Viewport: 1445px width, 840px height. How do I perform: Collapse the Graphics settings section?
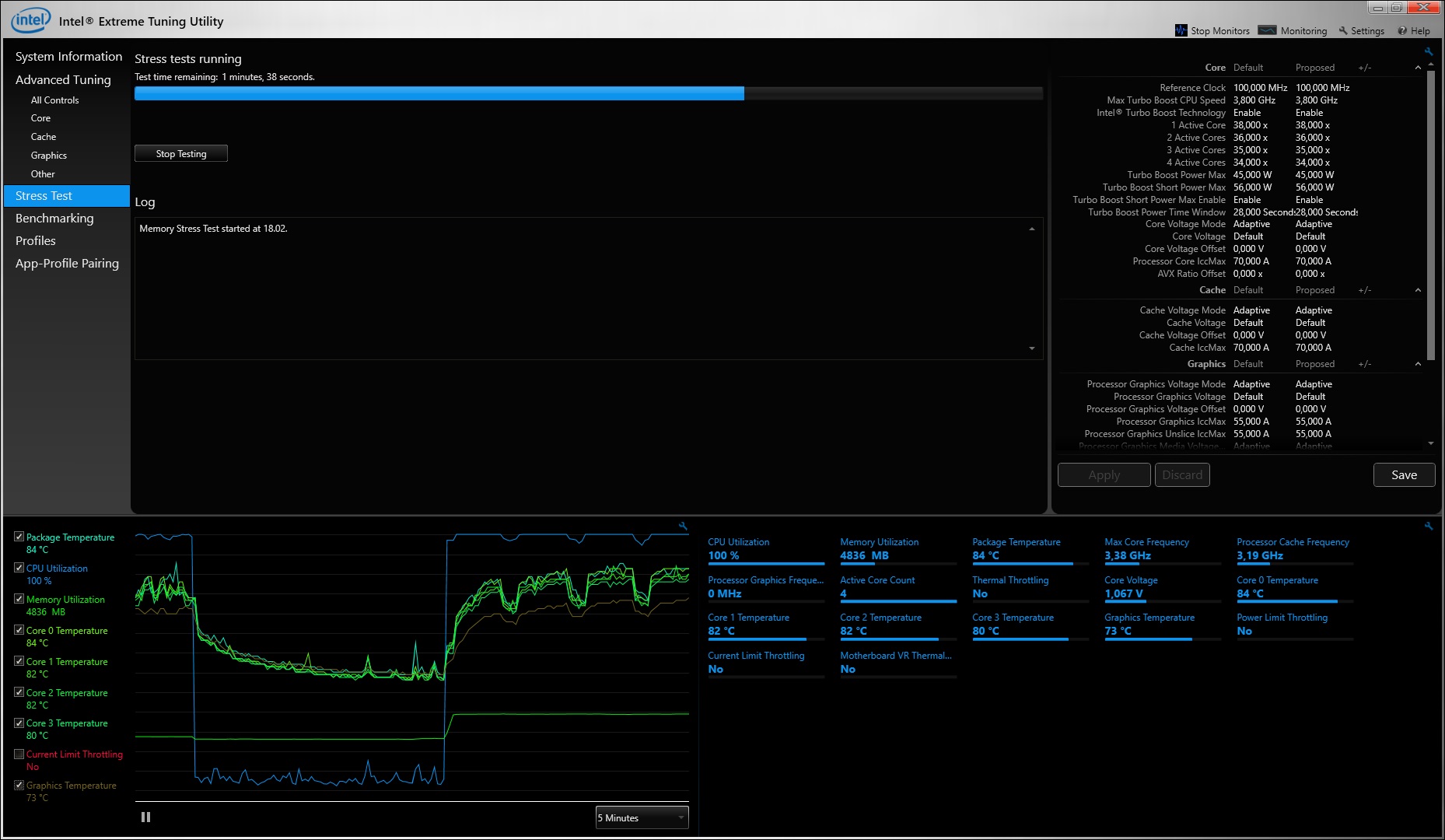pyautogui.click(x=1418, y=364)
